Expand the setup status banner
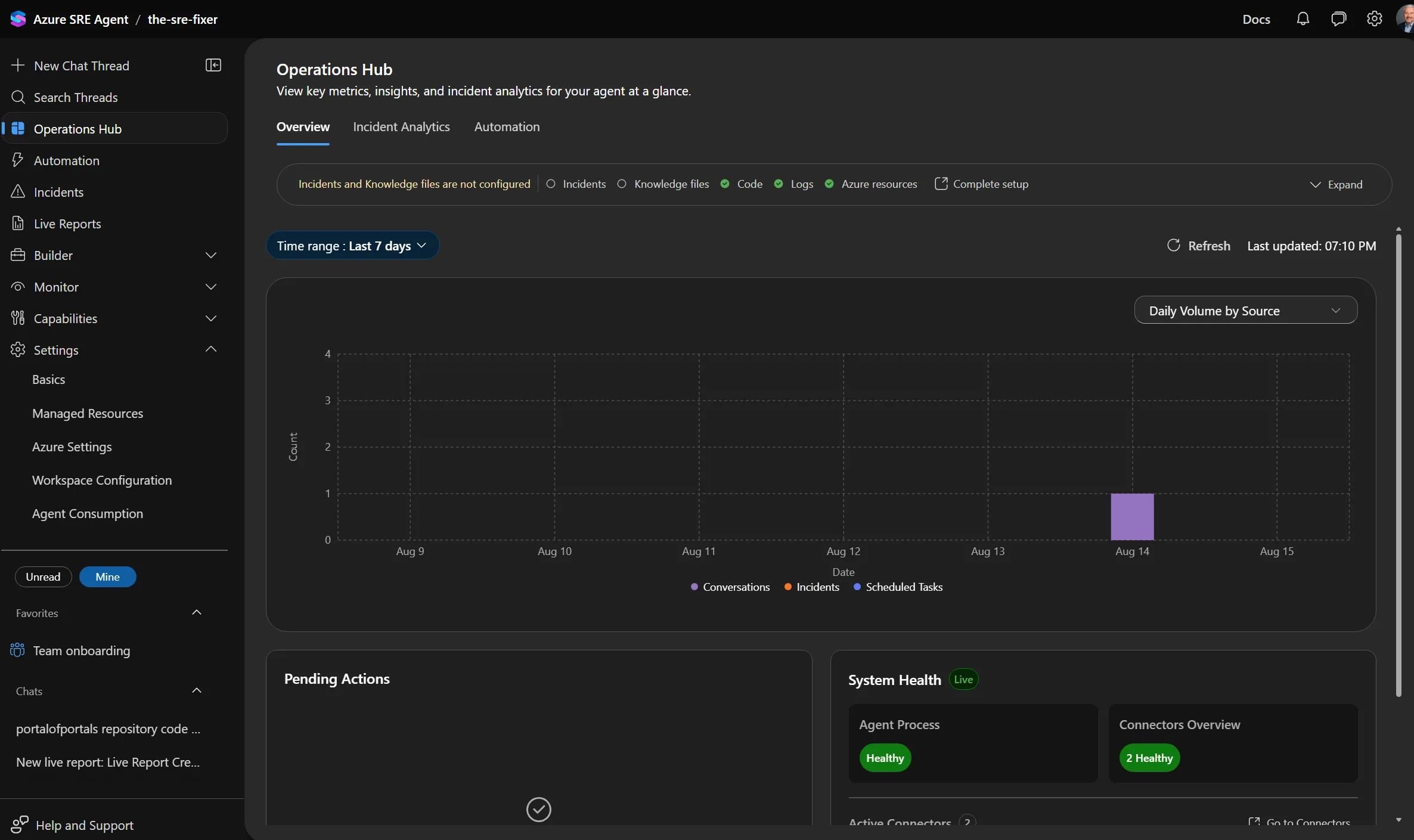This screenshot has width=1414, height=840. 1336,184
